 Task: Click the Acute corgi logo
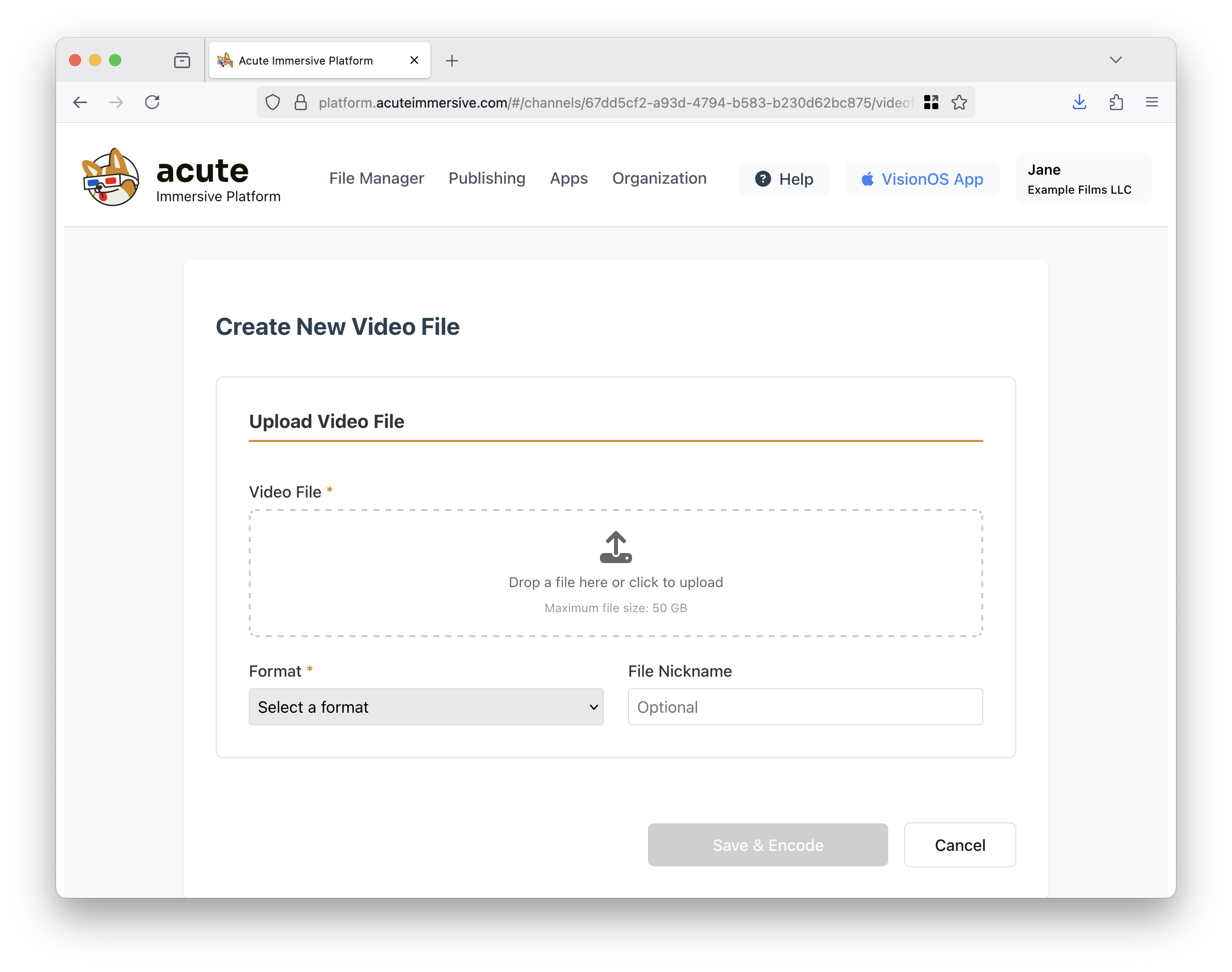pyautogui.click(x=111, y=178)
